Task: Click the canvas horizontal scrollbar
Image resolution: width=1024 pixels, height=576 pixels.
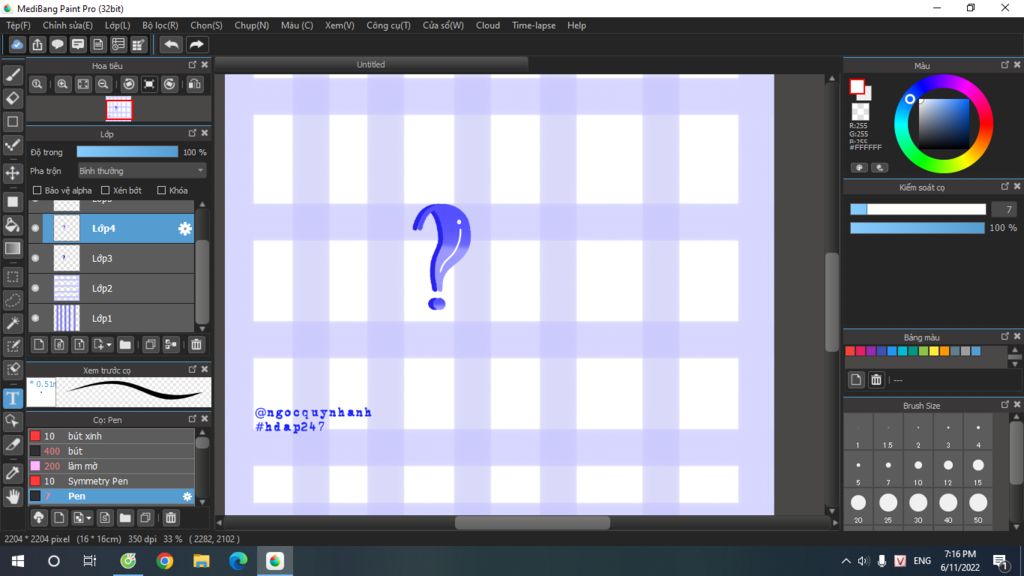Action: [x=532, y=522]
